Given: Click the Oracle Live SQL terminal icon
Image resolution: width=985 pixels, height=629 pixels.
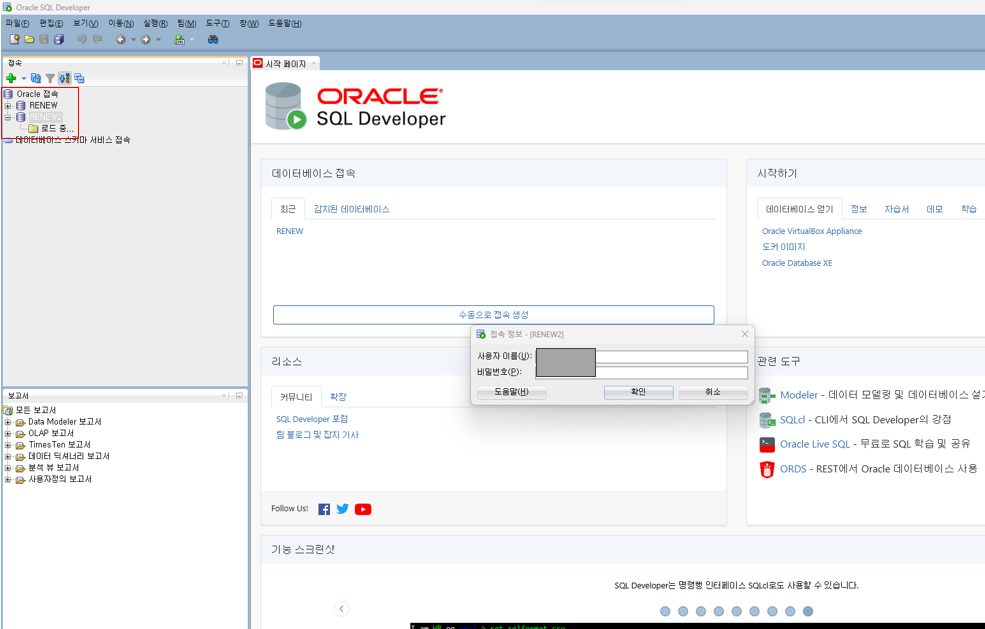Looking at the screenshot, I should (767, 444).
